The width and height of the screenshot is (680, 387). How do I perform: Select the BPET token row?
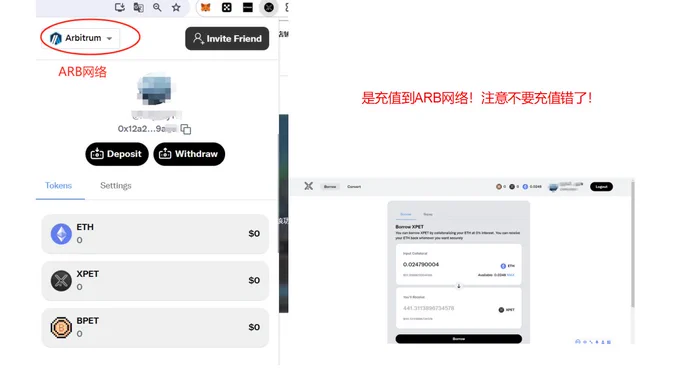point(155,328)
